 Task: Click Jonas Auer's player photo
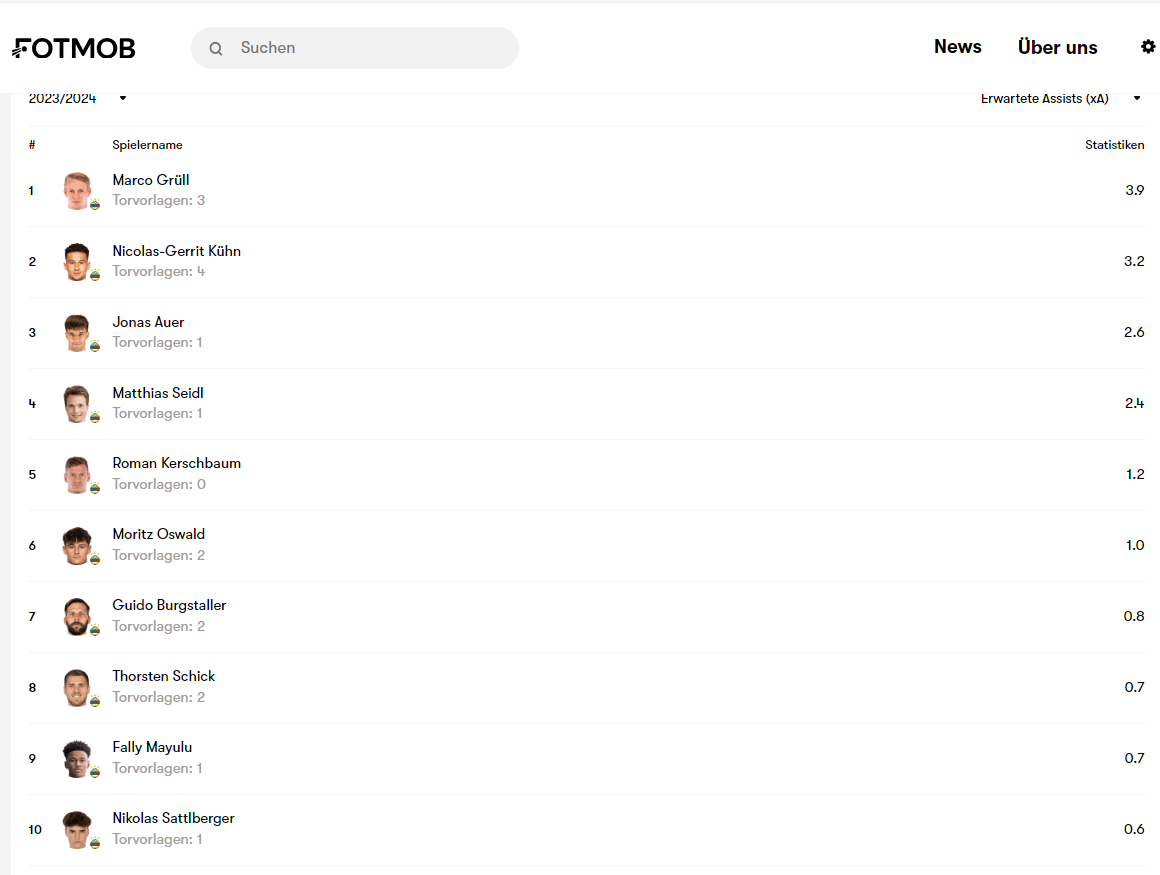pos(77,333)
